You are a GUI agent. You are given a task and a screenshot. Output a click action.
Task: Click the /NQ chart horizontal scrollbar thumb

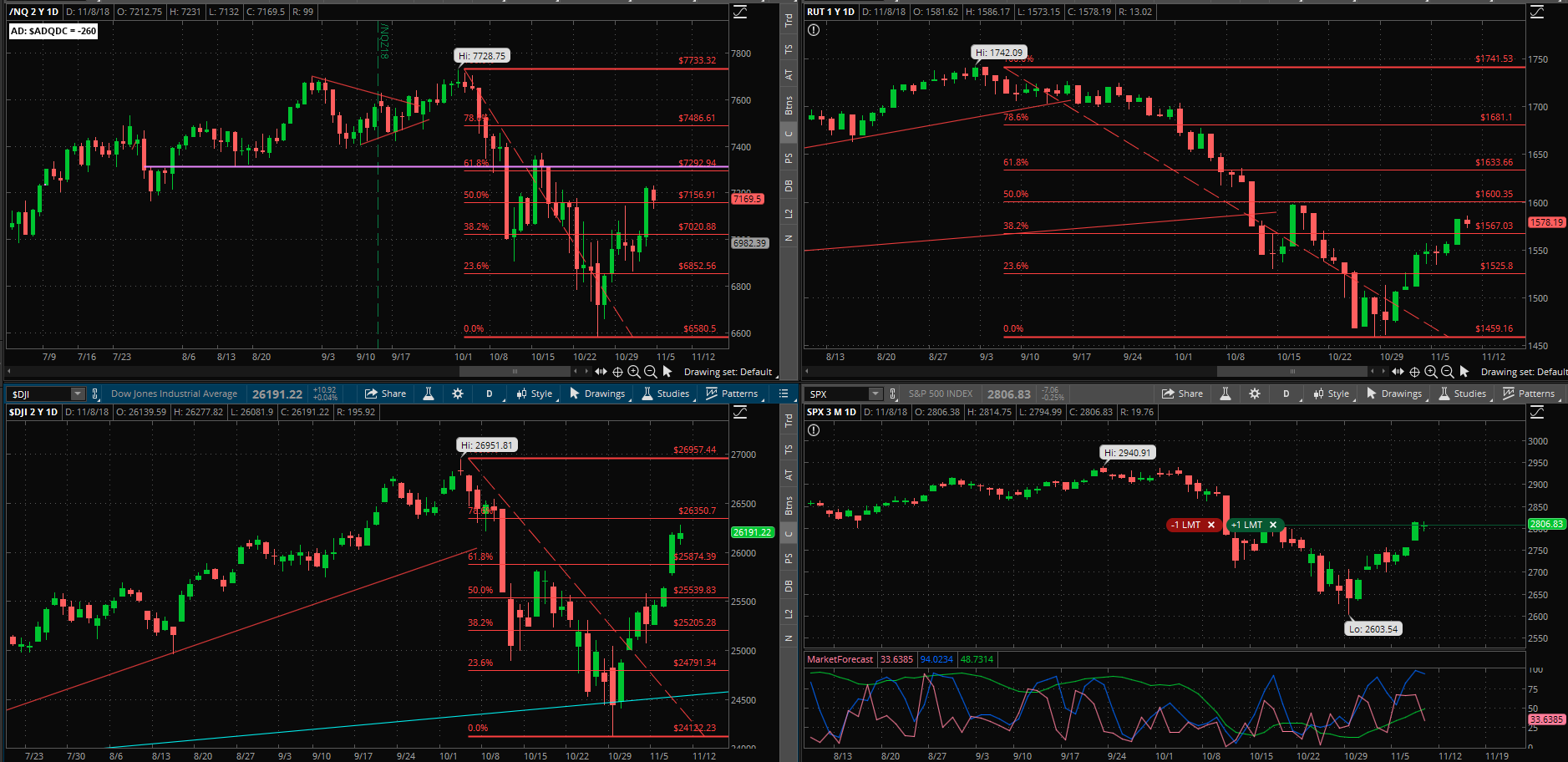click(515, 371)
